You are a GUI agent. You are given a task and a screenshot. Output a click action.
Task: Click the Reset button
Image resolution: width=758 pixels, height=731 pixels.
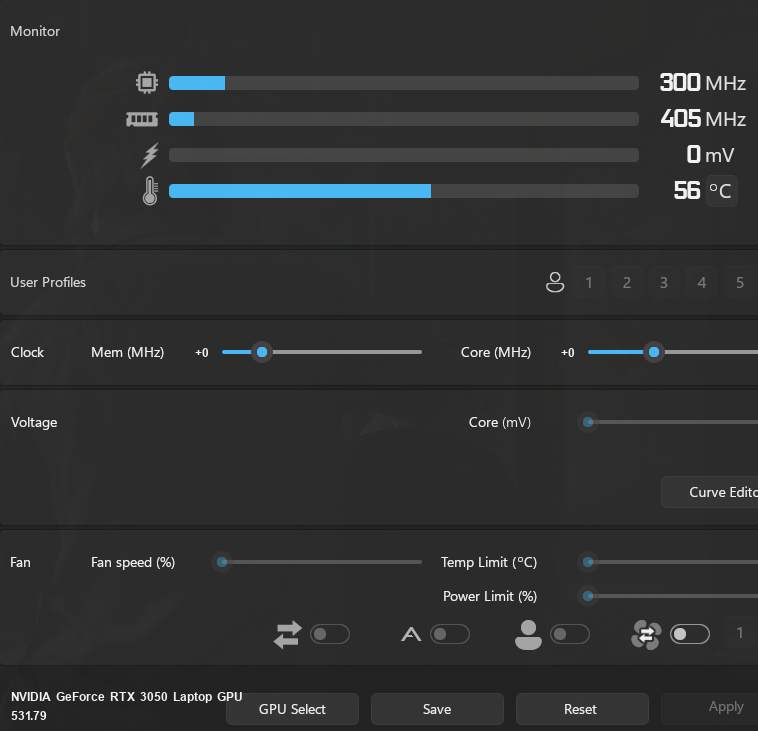click(x=583, y=709)
